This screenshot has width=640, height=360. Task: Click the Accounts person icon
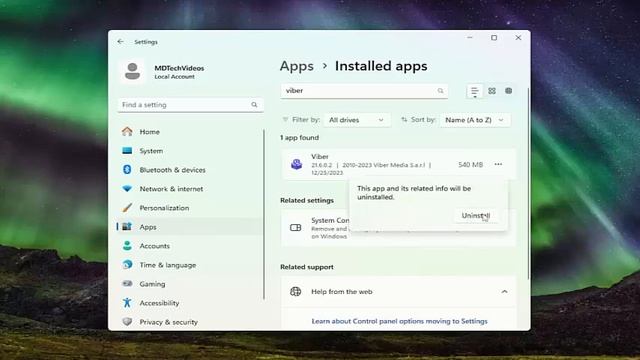[x=127, y=246]
